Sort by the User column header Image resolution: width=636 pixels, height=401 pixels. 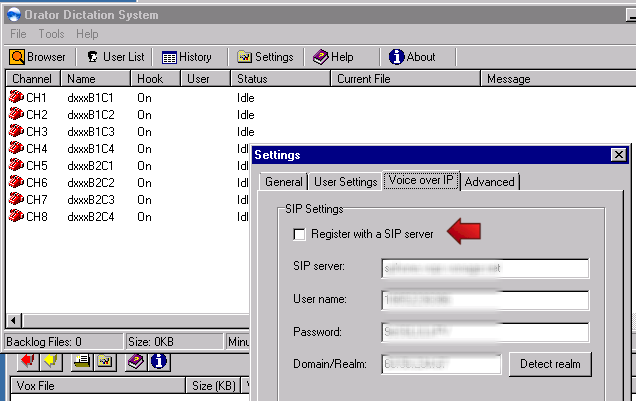tap(205, 79)
